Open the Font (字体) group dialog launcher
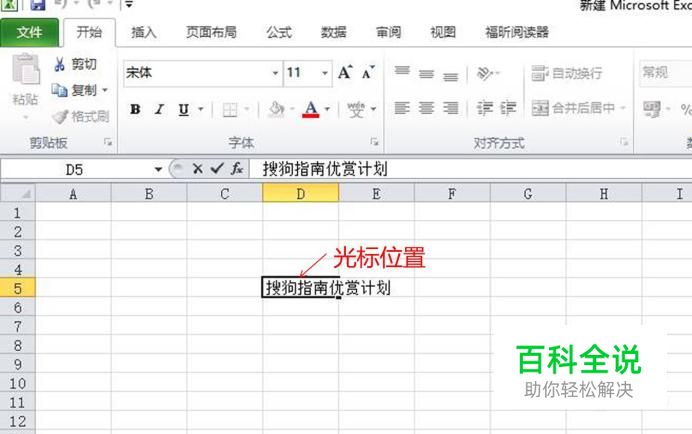The image size is (692, 434). click(x=374, y=142)
